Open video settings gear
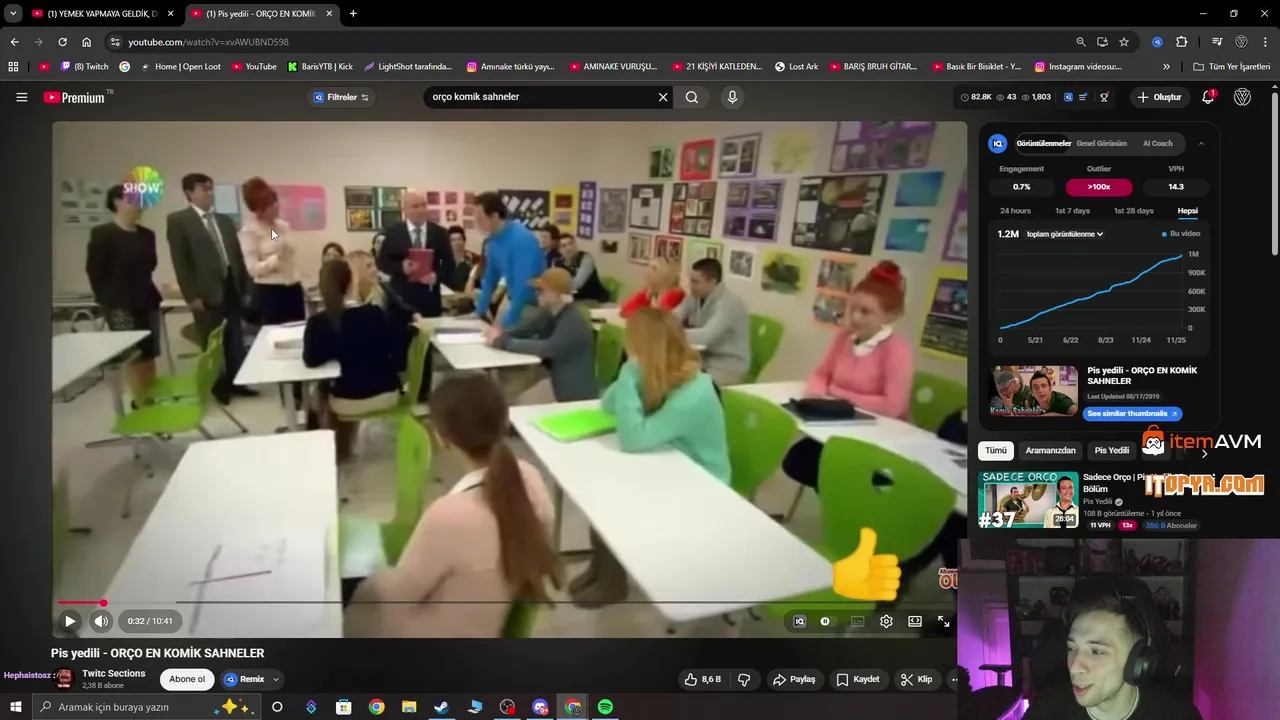The height and width of the screenshot is (720, 1280). point(886,621)
